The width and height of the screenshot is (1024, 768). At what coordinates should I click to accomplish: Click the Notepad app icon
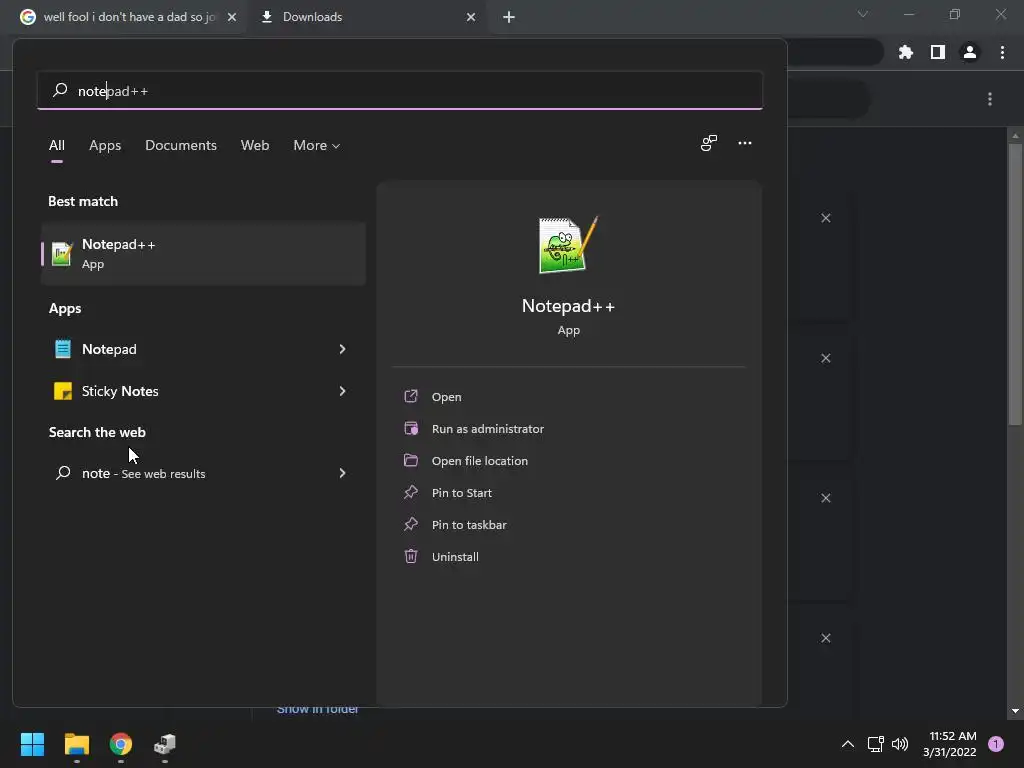[63, 349]
